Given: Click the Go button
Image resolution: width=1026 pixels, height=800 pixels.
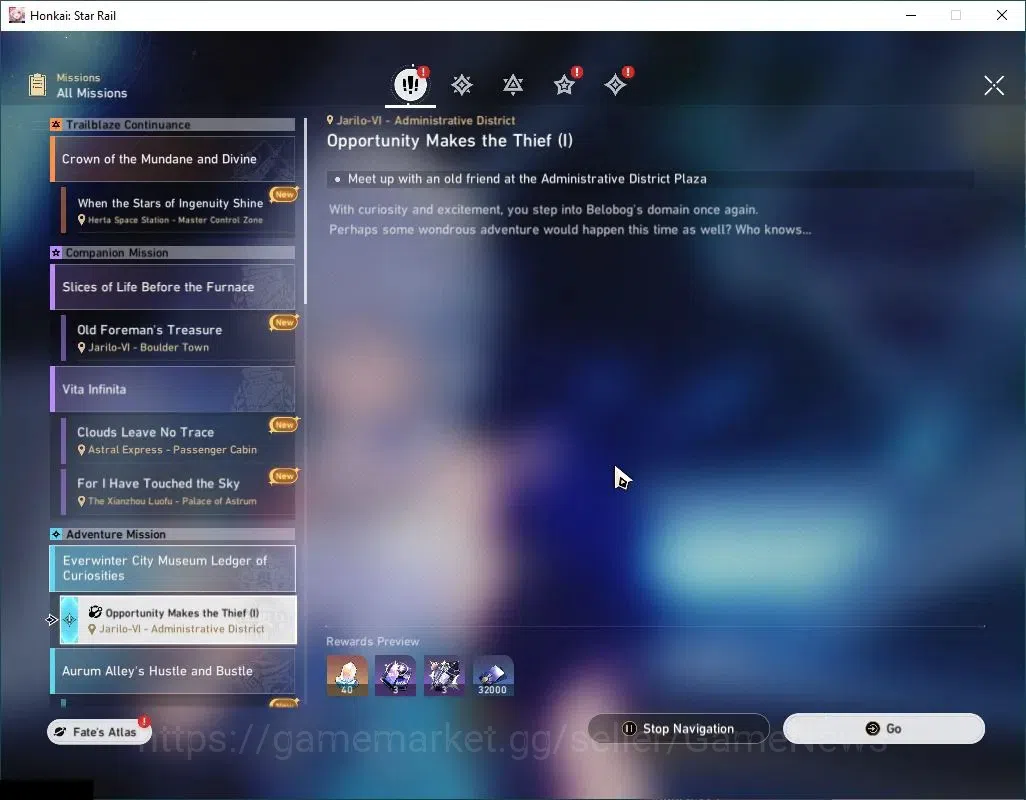Looking at the screenshot, I should pos(883,728).
